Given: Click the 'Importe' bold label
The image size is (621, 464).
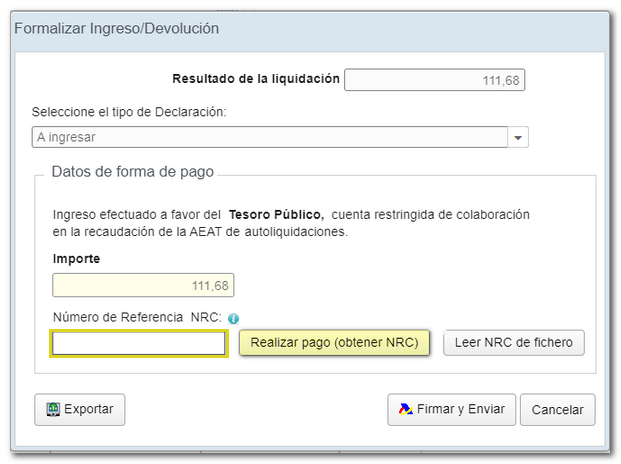Looking at the screenshot, I should (76, 259).
